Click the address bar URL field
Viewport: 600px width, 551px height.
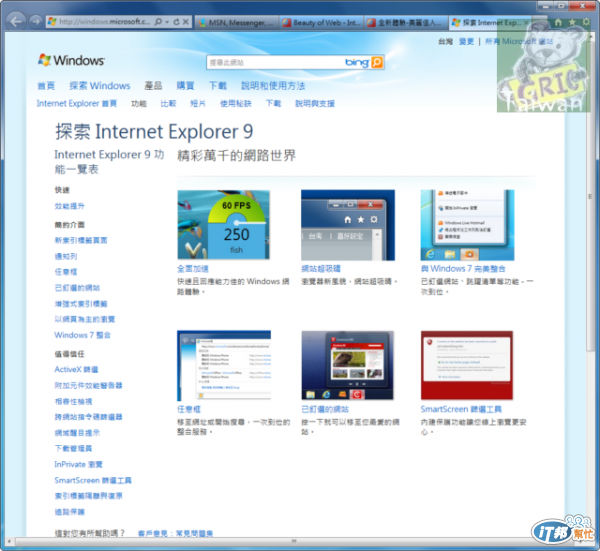[104, 22]
